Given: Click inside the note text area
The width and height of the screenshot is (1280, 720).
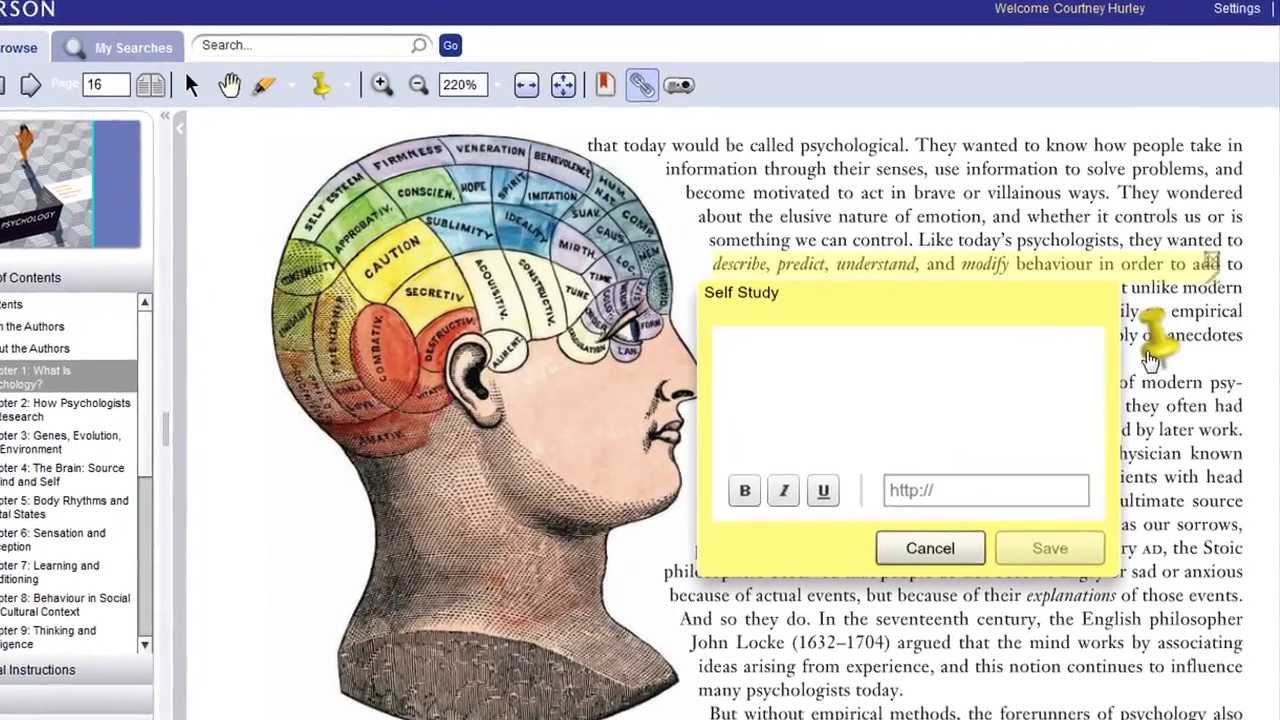Looking at the screenshot, I should (x=908, y=395).
